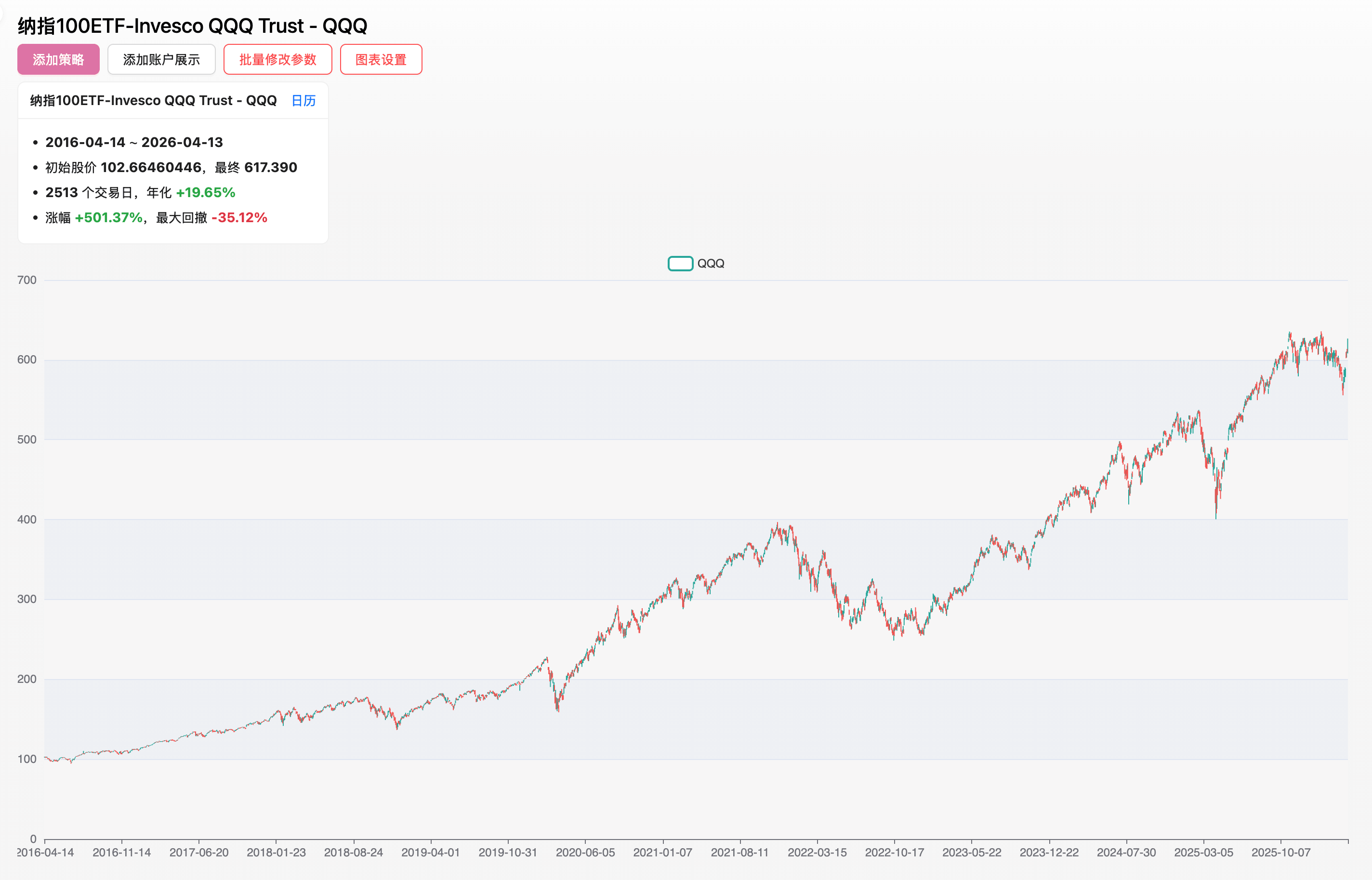Image resolution: width=1372 pixels, height=880 pixels.
Task: Click the max drawdown -35.12% red value
Action: click(x=239, y=218)
